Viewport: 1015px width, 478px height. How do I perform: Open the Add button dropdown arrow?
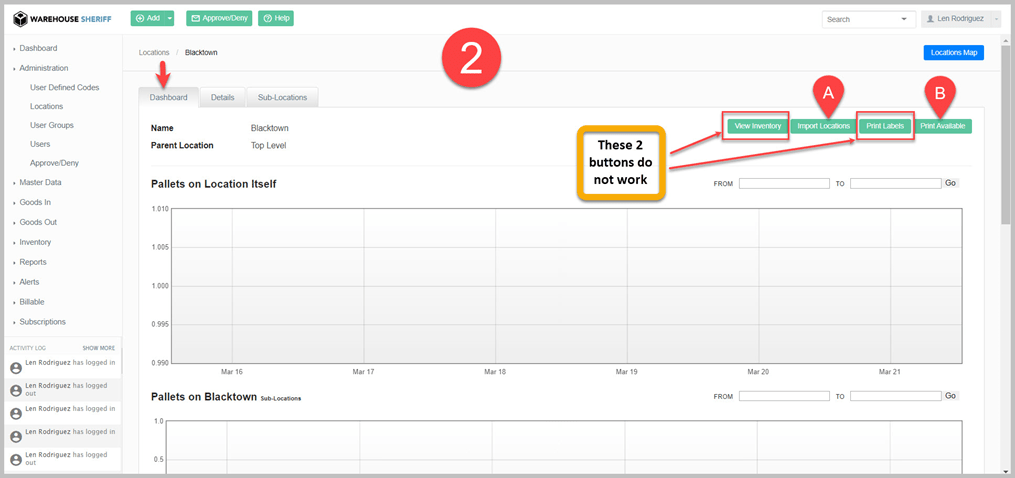(170, 18)
